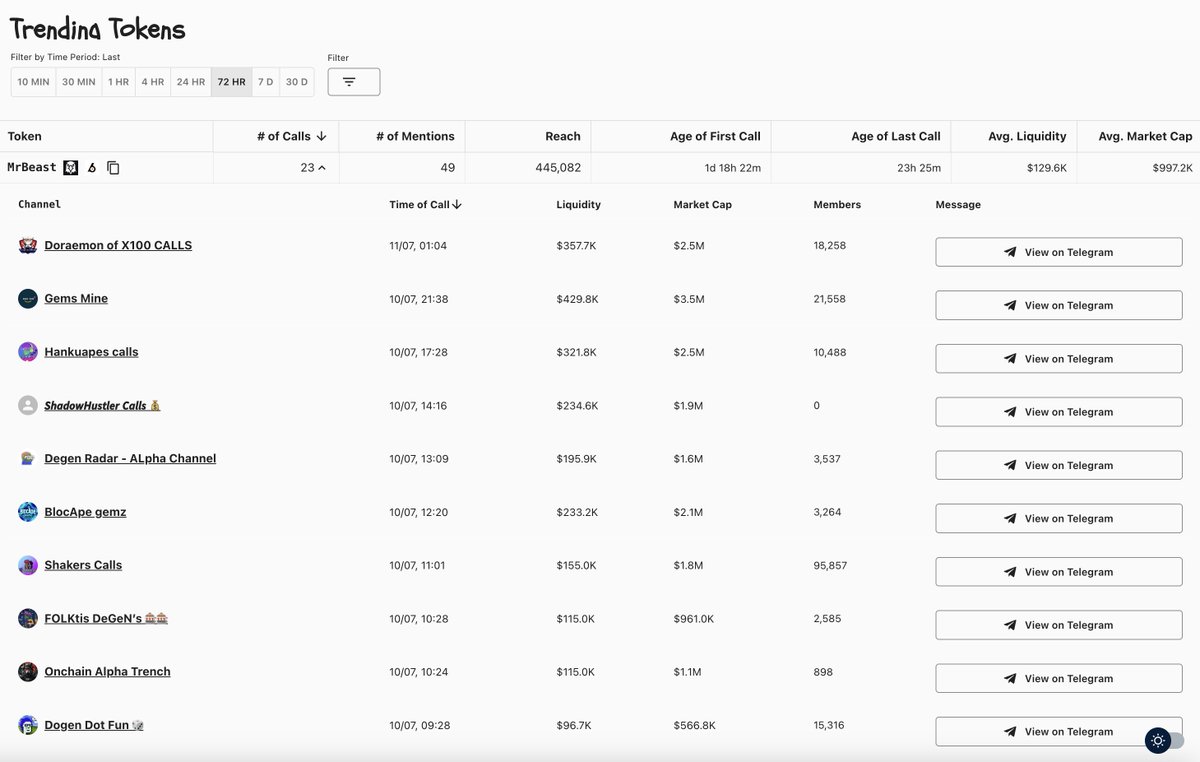Click the Gems Mine channel avatar
Screen dimensions: 1200x762
click(28, 298)
